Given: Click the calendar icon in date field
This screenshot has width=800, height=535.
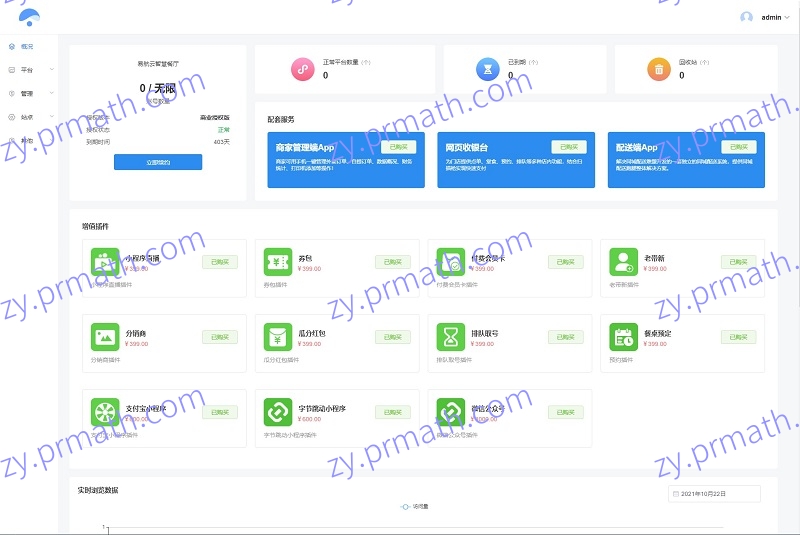Looking at the screenshot, I should [676, 494].
